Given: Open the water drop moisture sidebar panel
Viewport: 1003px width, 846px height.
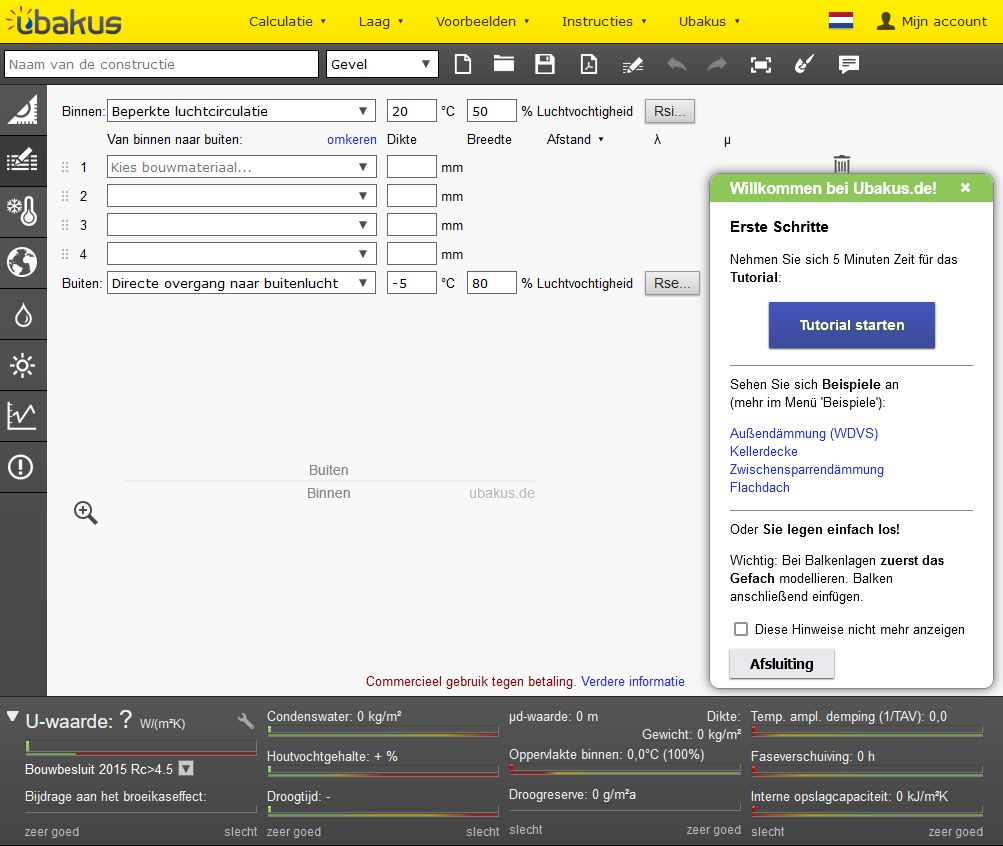Looking at the screenshot, I should [x=22, y=315].
